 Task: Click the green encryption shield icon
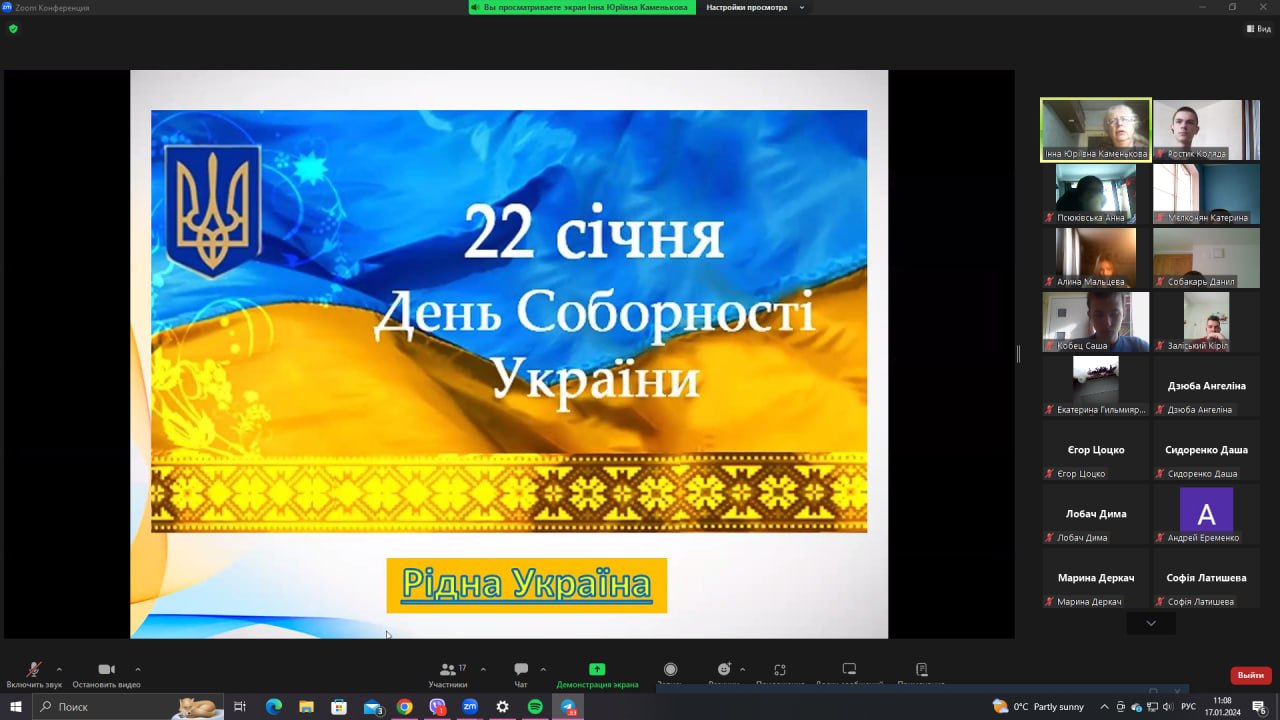pyautogui.click(x=13, y=29)
